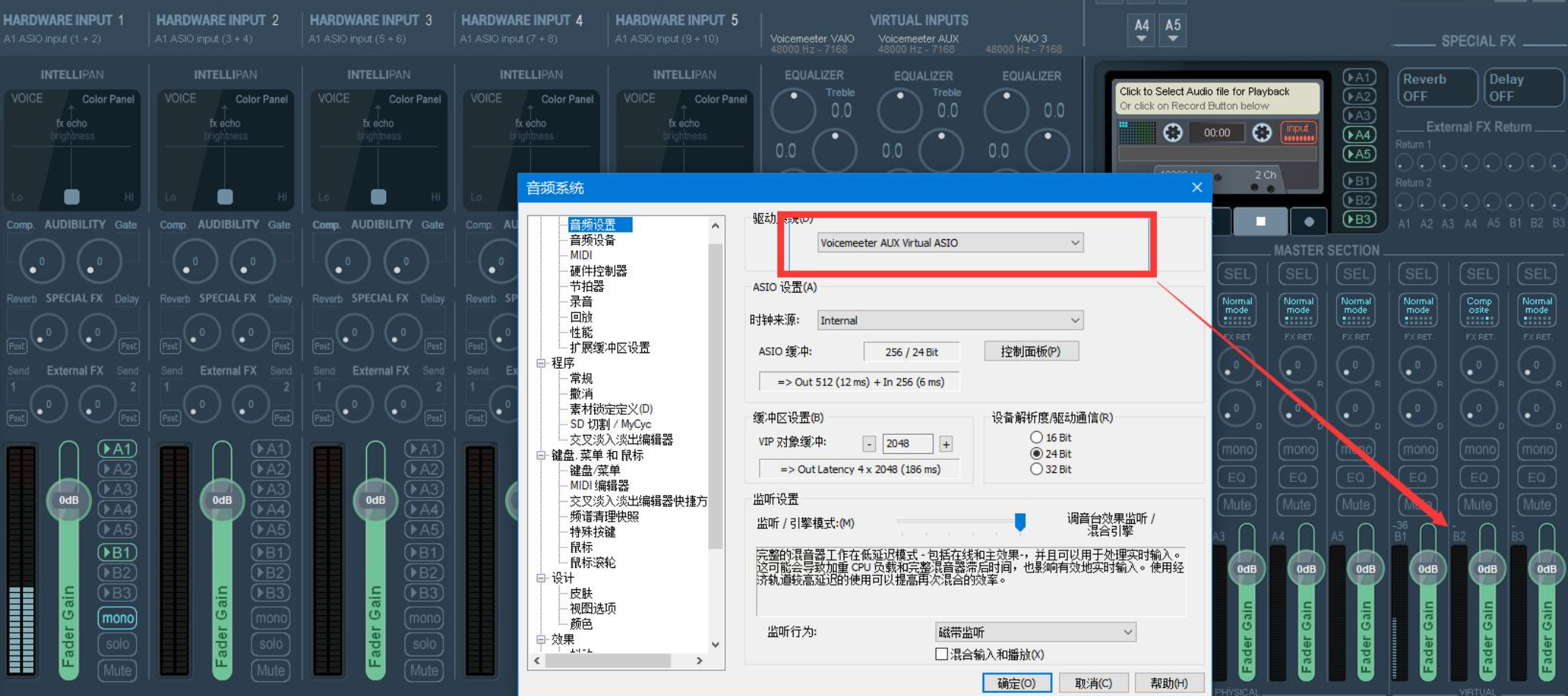Viewport: 1568px width, 696px height.
Task: Click the right arrow of the tree's horizontal scrollbar
Action: click(x=699, y=661)
